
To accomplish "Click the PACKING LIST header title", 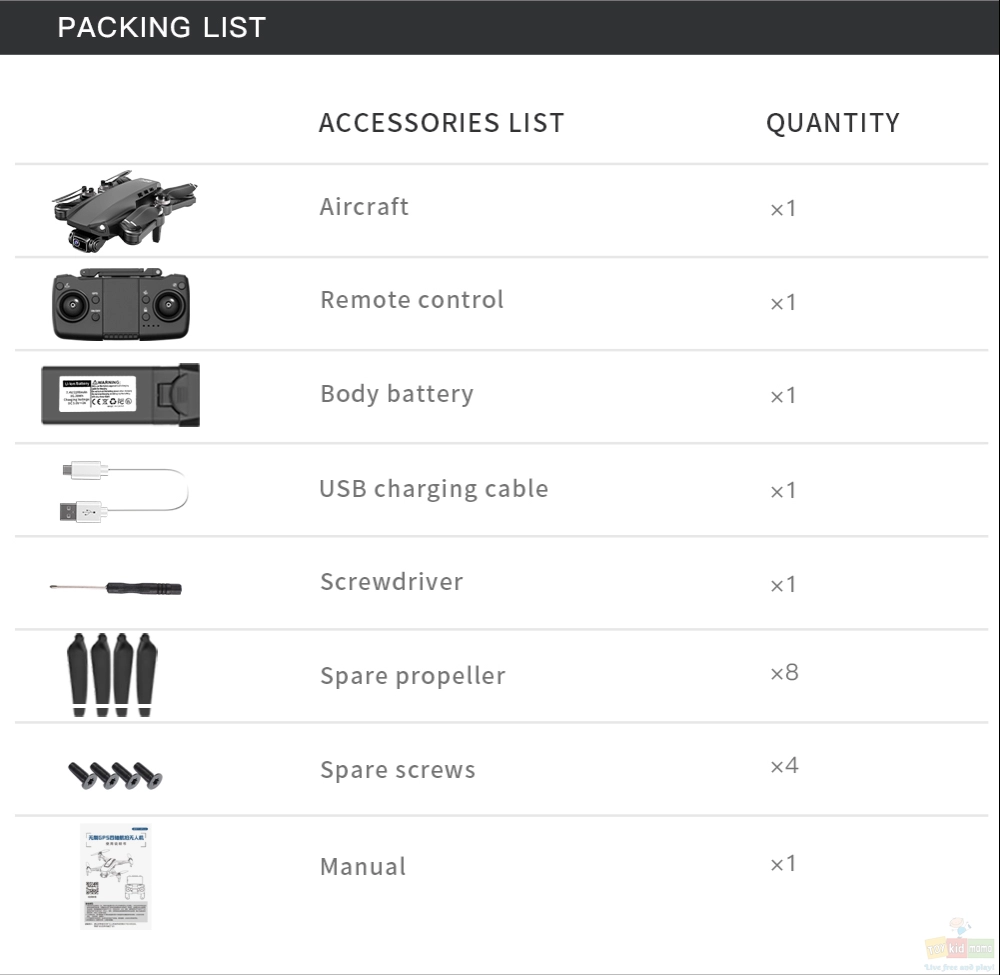I will [161, 27].
